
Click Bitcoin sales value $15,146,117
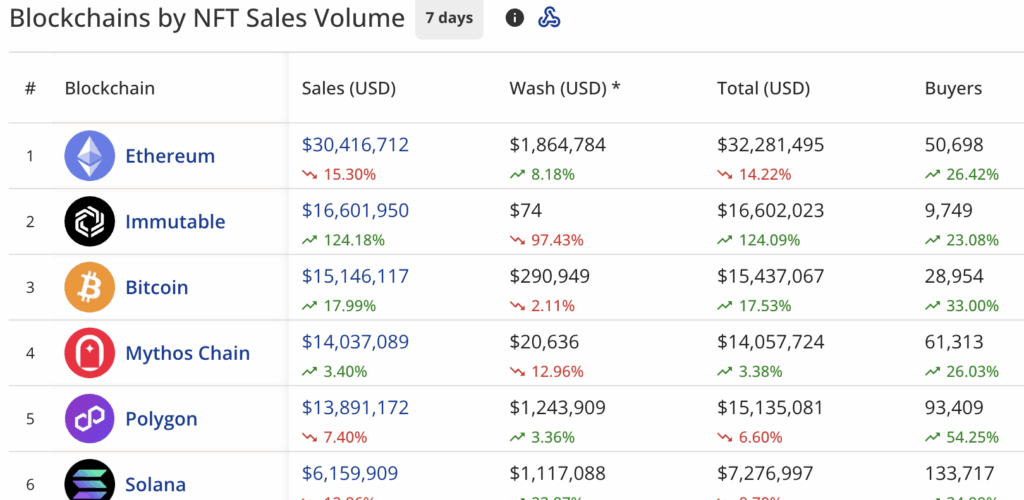(355, 276)
